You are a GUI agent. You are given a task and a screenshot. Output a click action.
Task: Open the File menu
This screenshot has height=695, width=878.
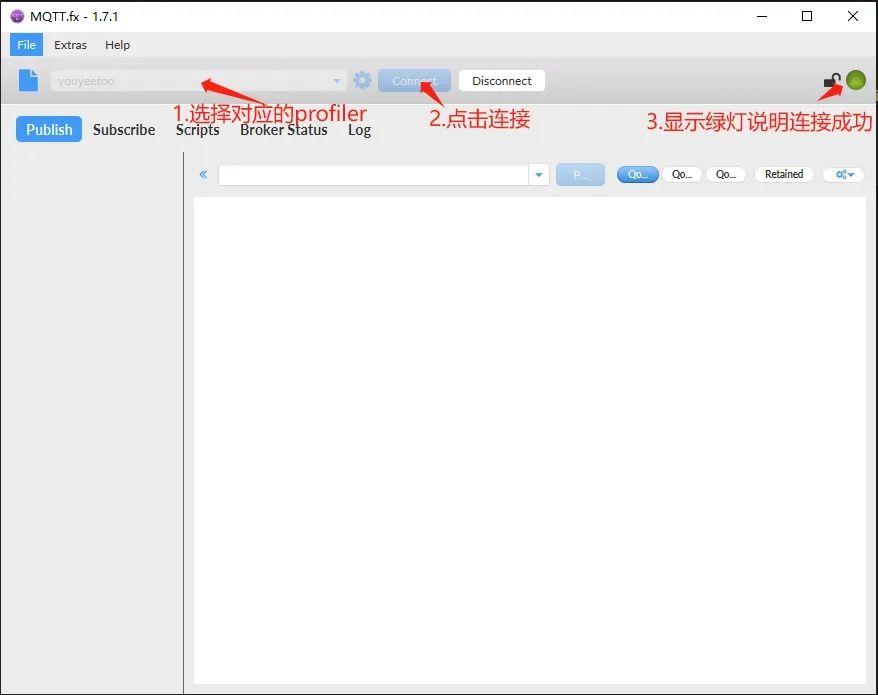pyautogui.click(x=26, y=45)
